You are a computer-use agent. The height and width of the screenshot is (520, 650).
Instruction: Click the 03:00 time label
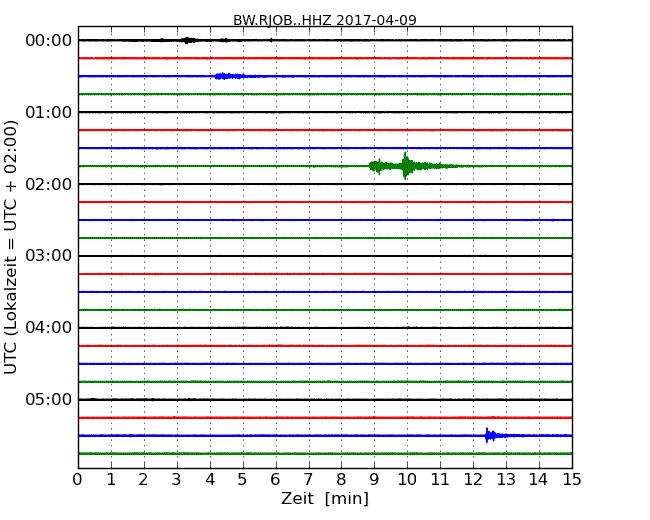(x=49, y=256)
